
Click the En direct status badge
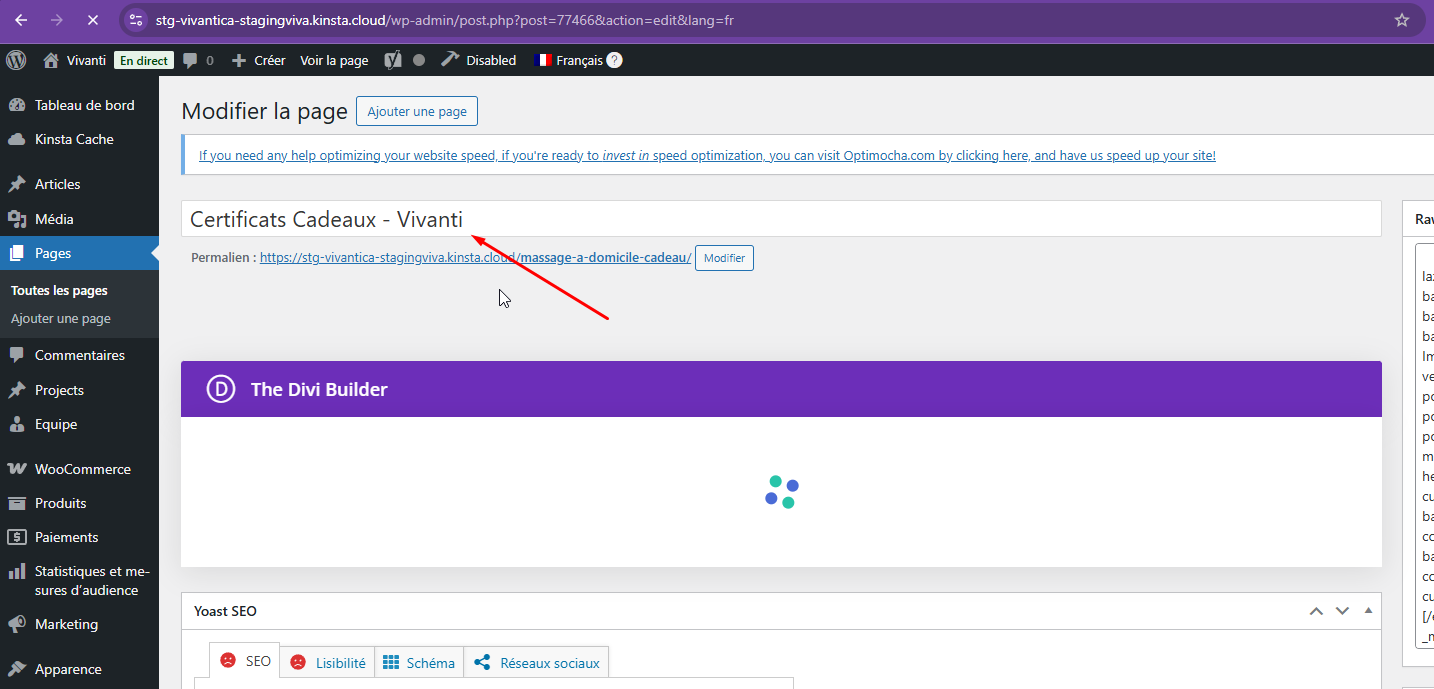[x=144, y=60]
